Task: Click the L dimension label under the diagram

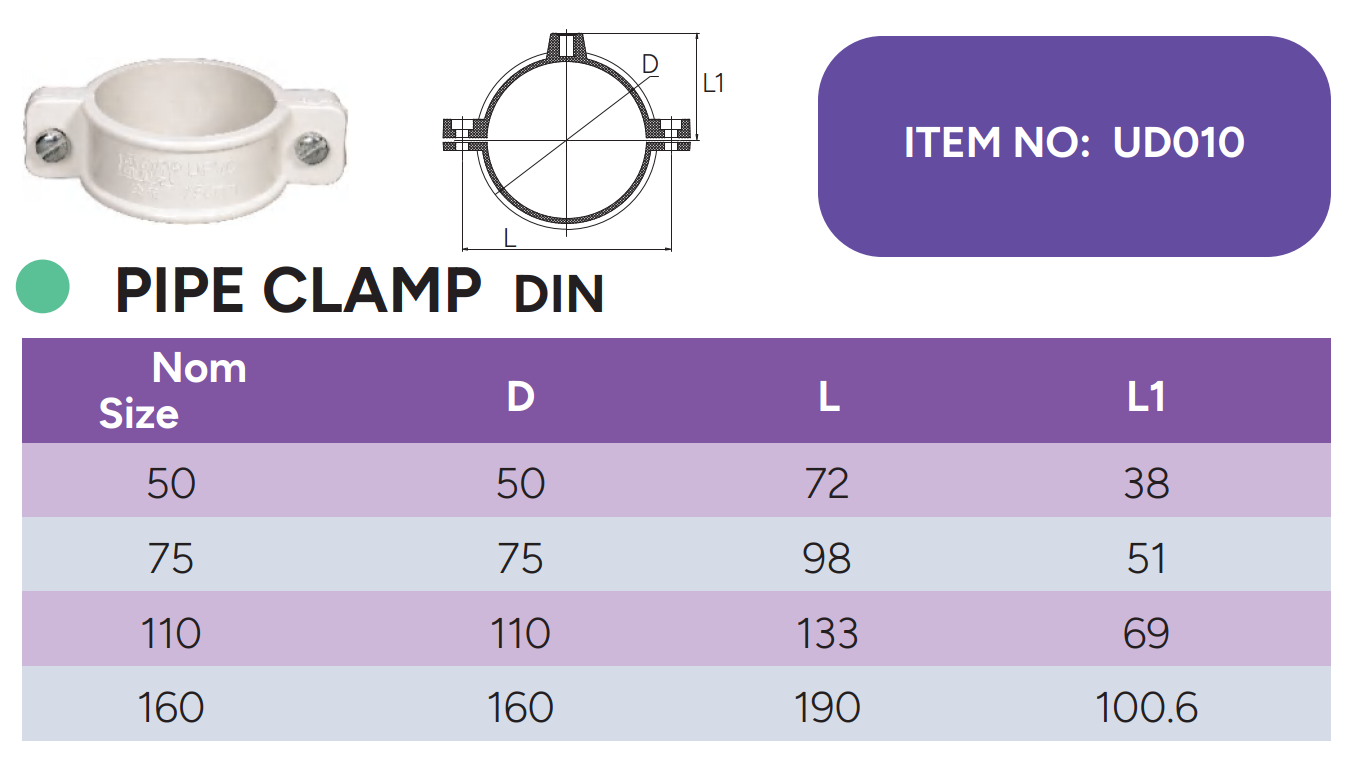Action: [x=510, y=238]
